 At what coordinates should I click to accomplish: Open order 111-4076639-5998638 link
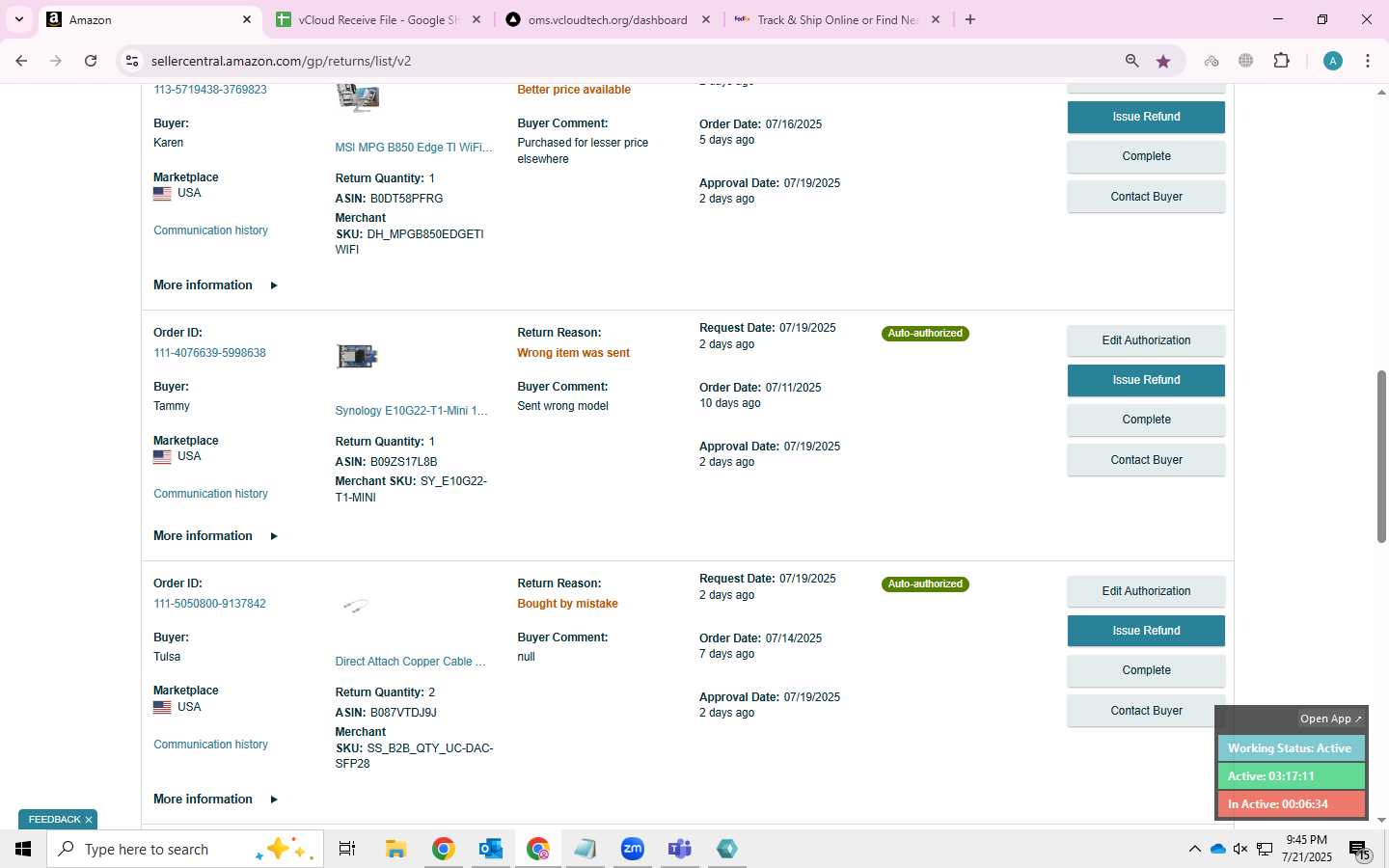coord(209,353)
